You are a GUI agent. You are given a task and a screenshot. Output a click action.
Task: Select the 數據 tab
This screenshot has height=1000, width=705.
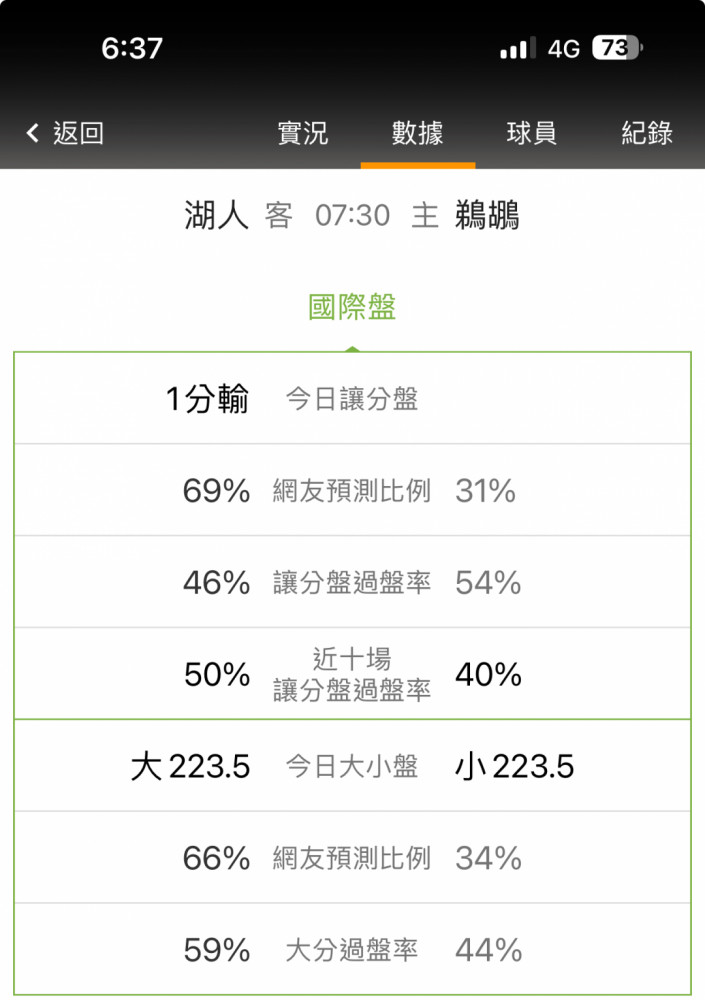[417, 133]
